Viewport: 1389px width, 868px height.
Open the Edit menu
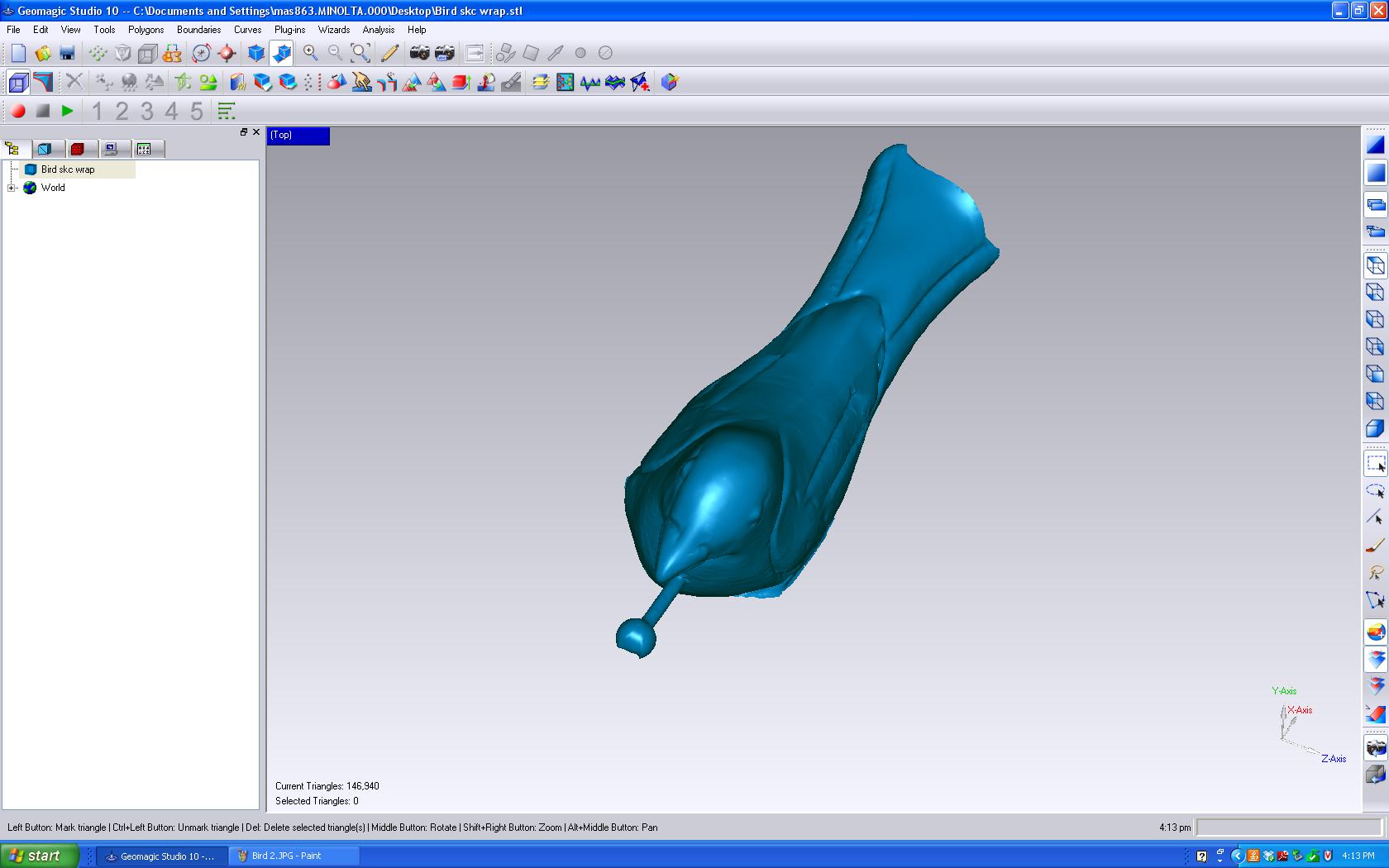[41, 30]
